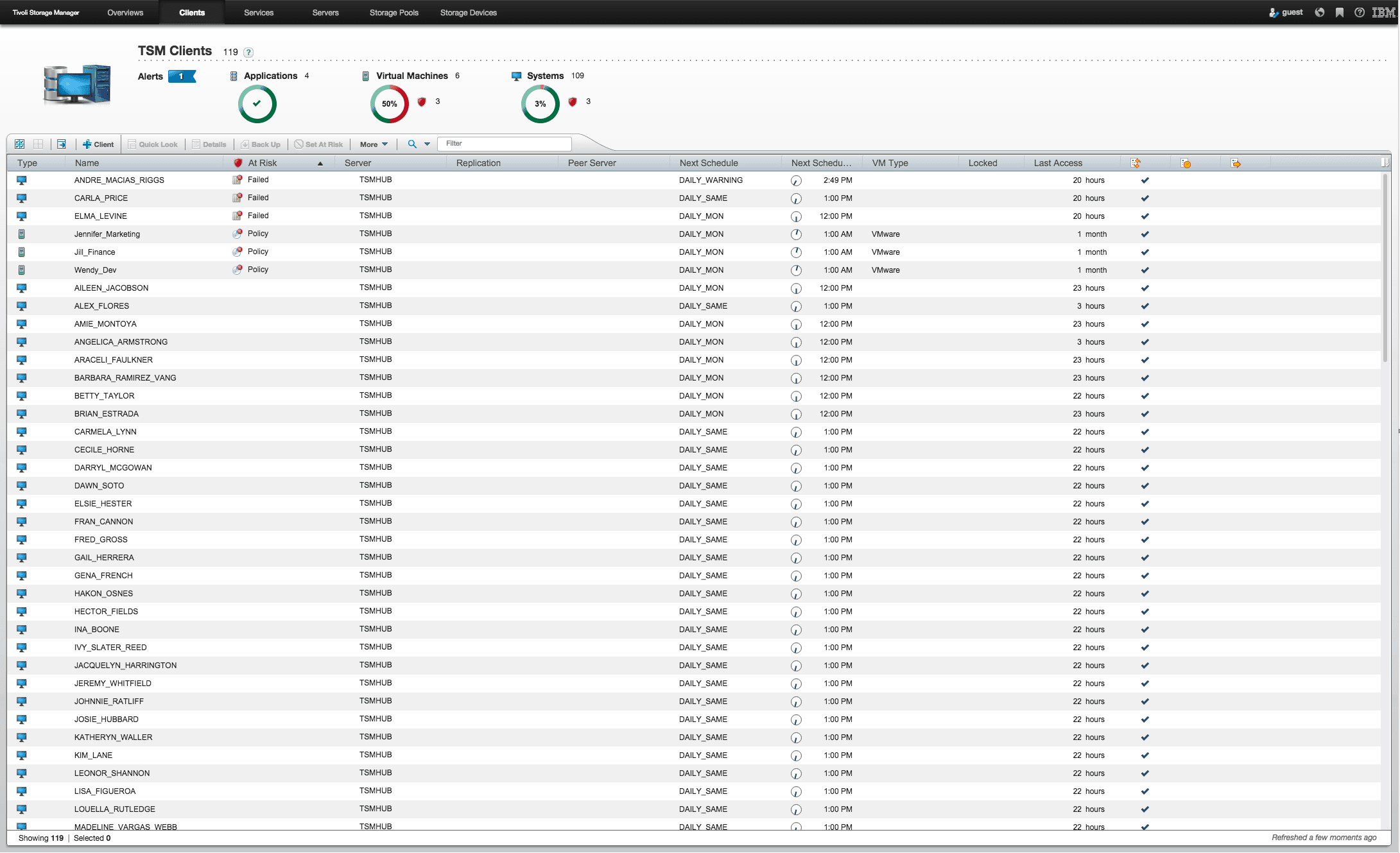This screenshot has width=1400, height=853.
Task: Add a new client using the Client button
Action: click(x=98, y=144)
